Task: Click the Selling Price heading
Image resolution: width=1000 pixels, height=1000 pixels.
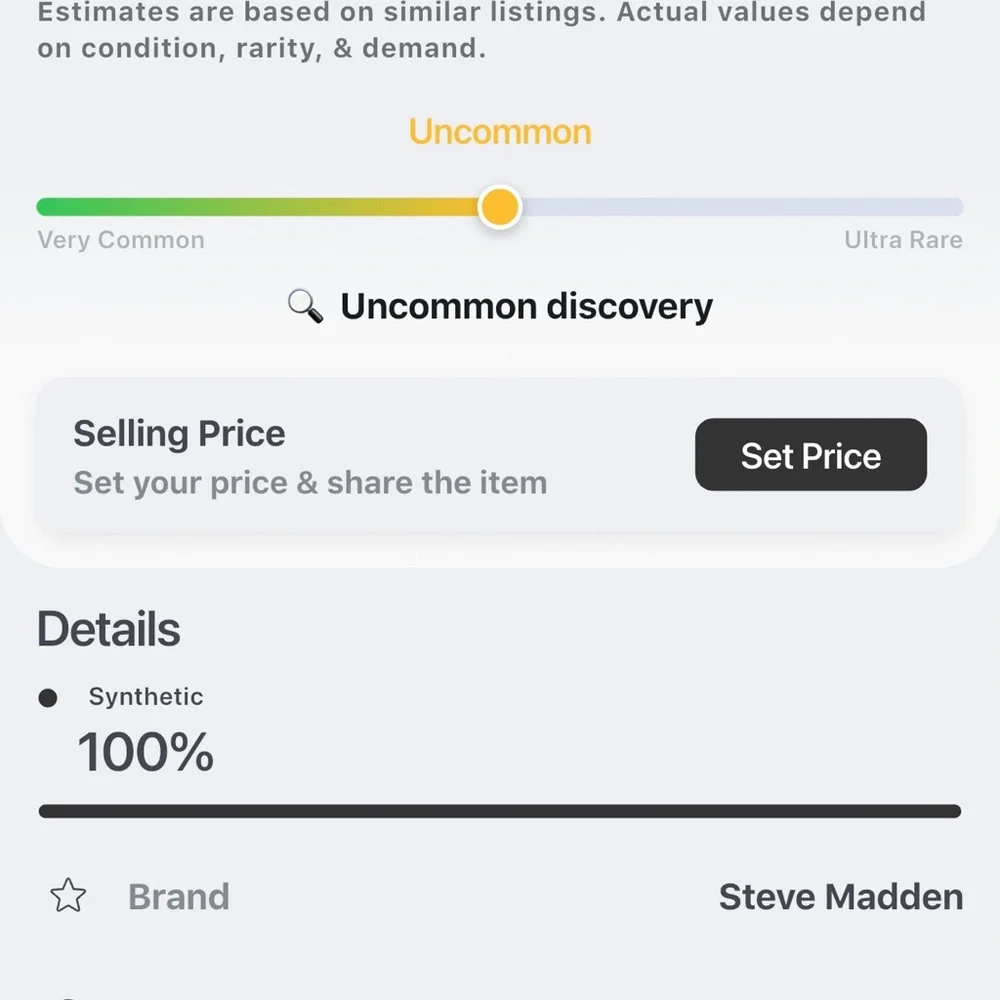Action: (x=179, y=434)
